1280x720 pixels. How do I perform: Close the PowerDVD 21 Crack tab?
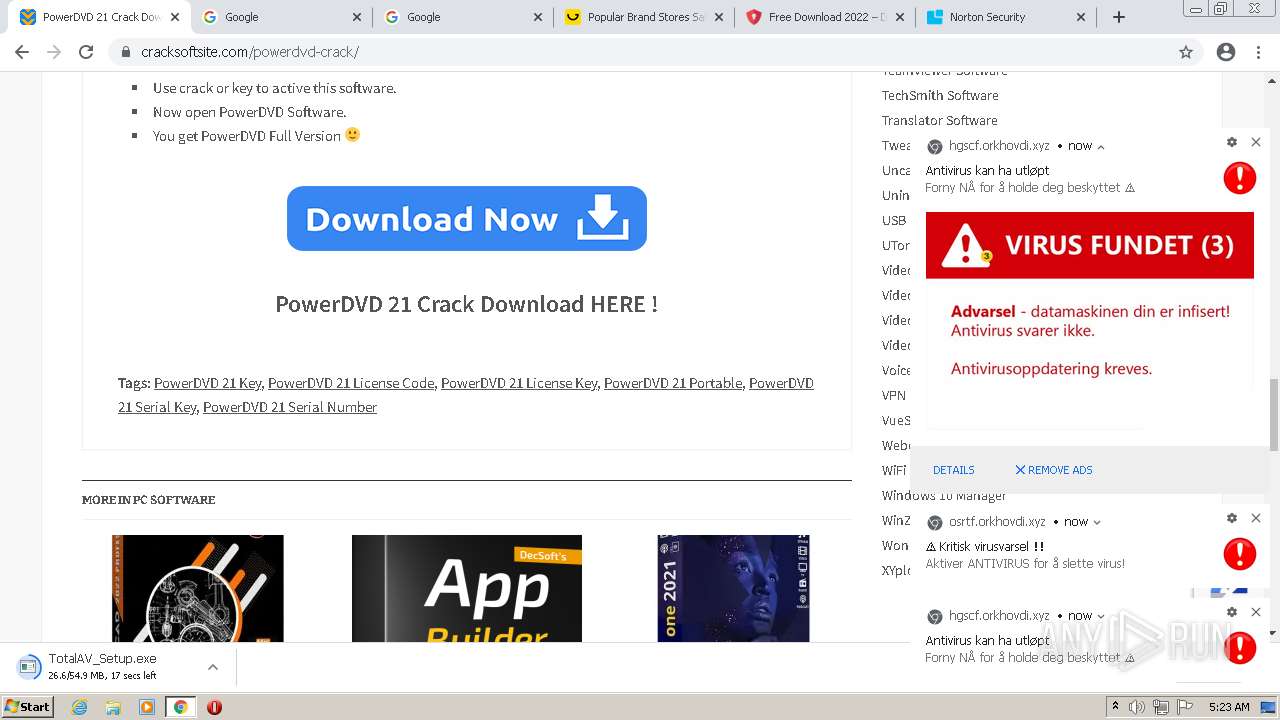pyautogui.click(x=175, y=17)
